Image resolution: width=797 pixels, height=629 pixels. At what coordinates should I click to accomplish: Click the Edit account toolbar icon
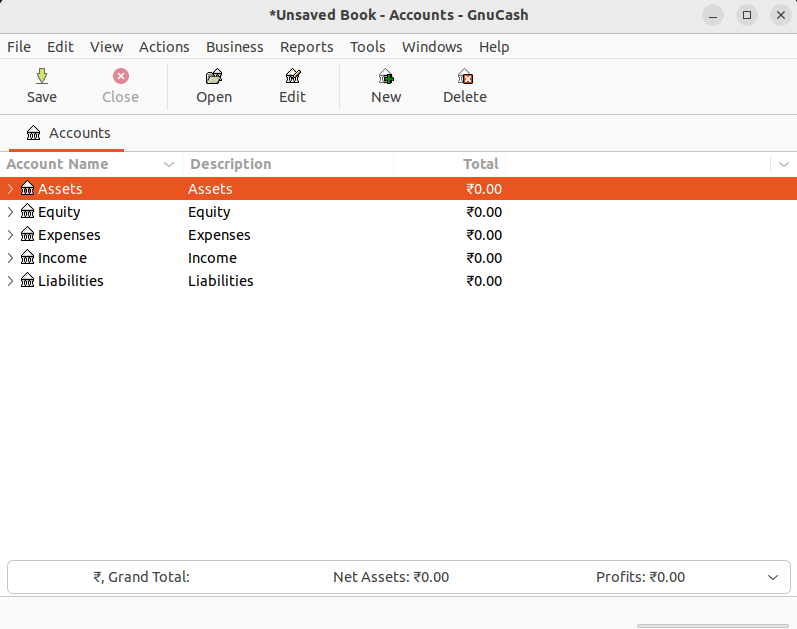pyautogui.click(x=293, y=76)
